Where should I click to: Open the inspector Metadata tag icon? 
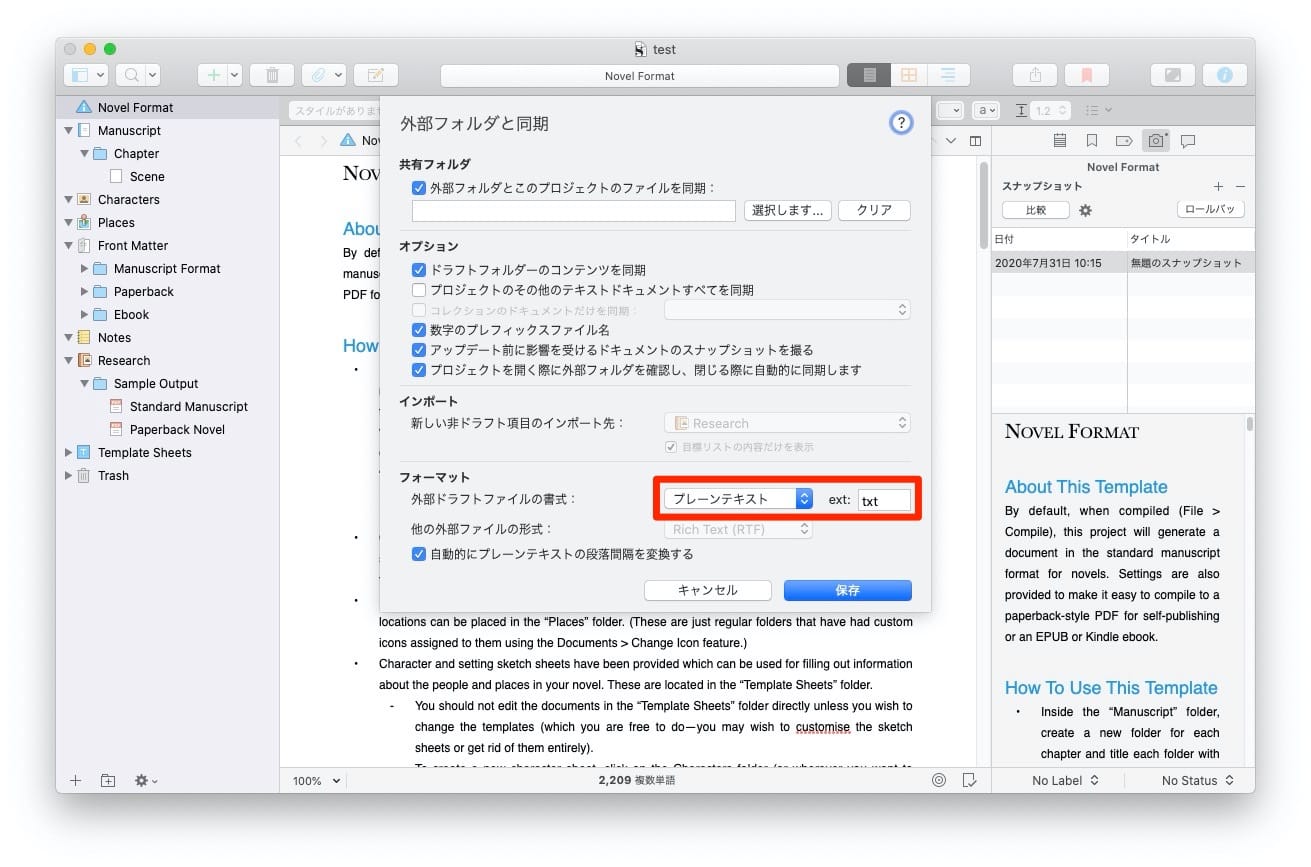click(1124, 141)
